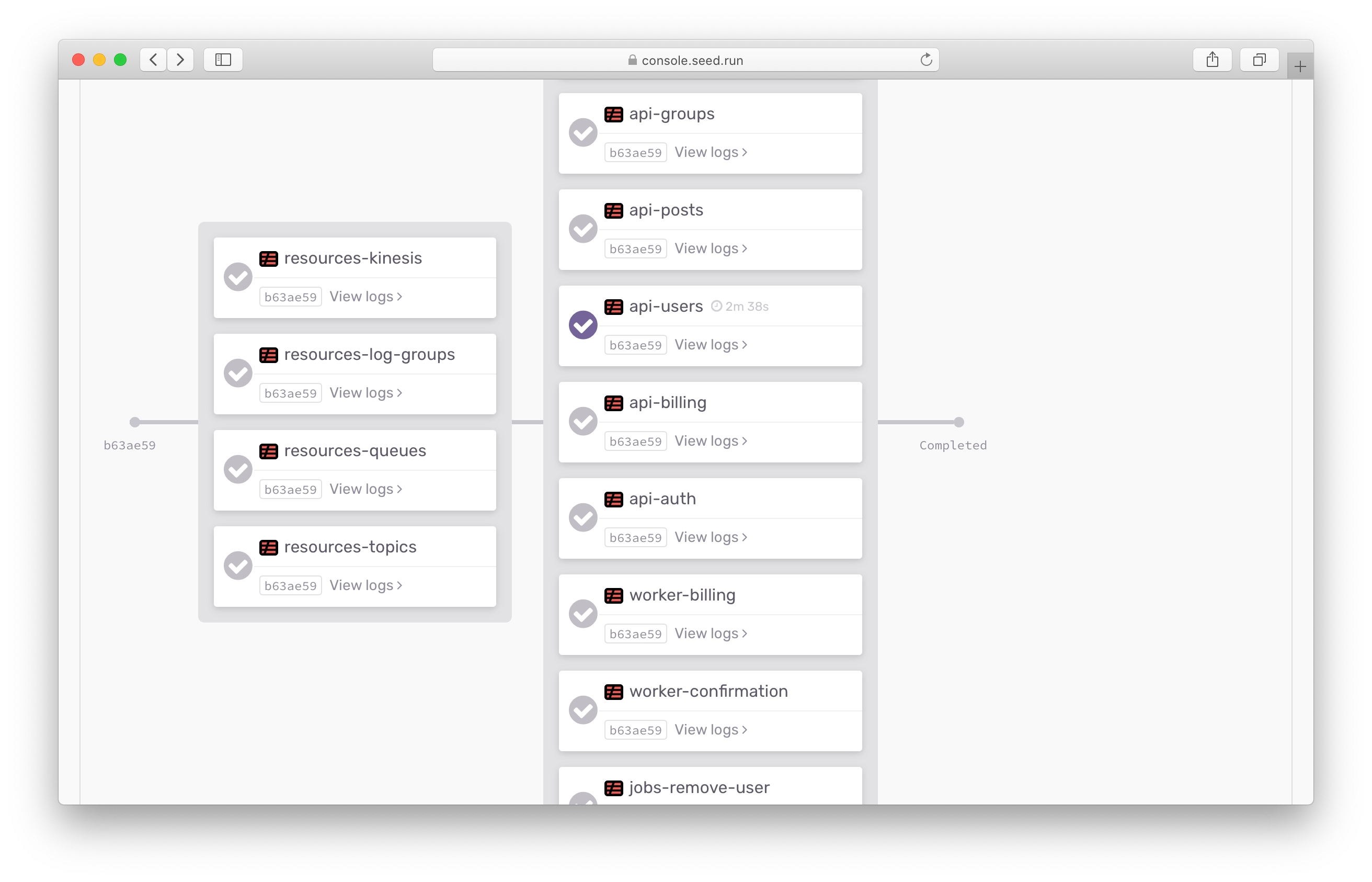
Task: Click the gray checkmark for api-billing
Action: [582, 421]
